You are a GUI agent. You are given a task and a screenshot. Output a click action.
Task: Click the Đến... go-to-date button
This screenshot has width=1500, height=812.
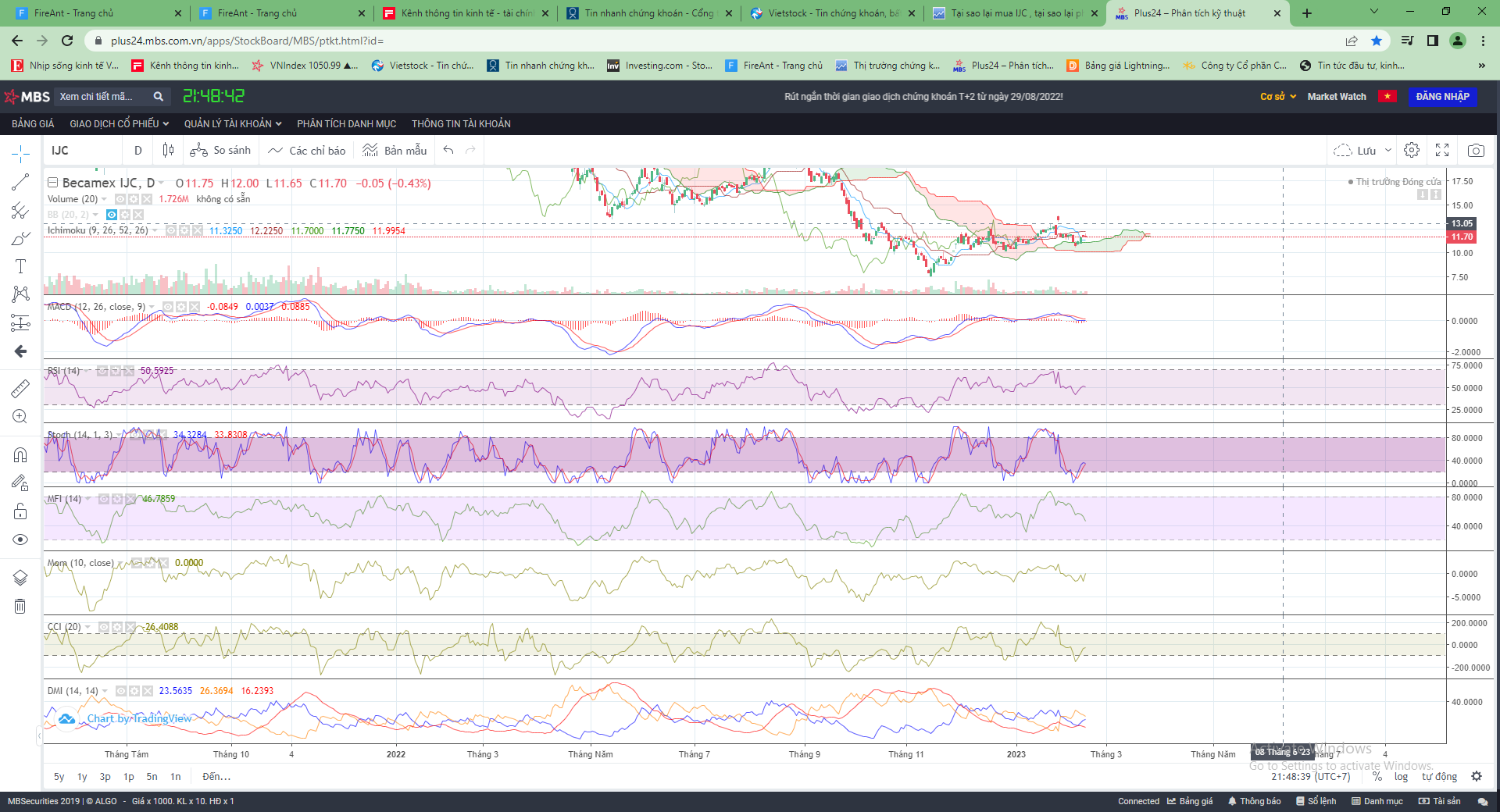[216, 776]
